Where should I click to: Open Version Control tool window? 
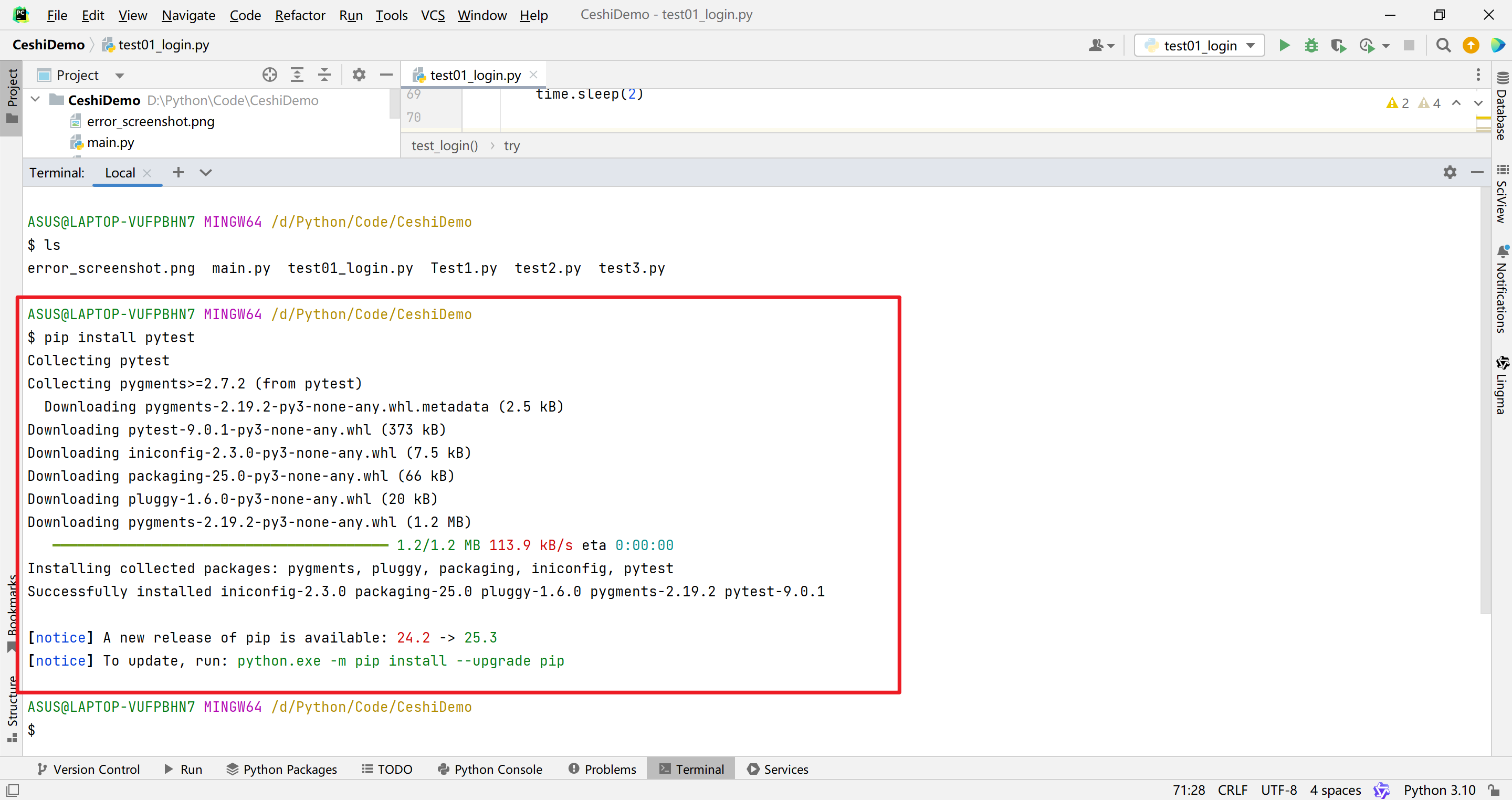89,769
